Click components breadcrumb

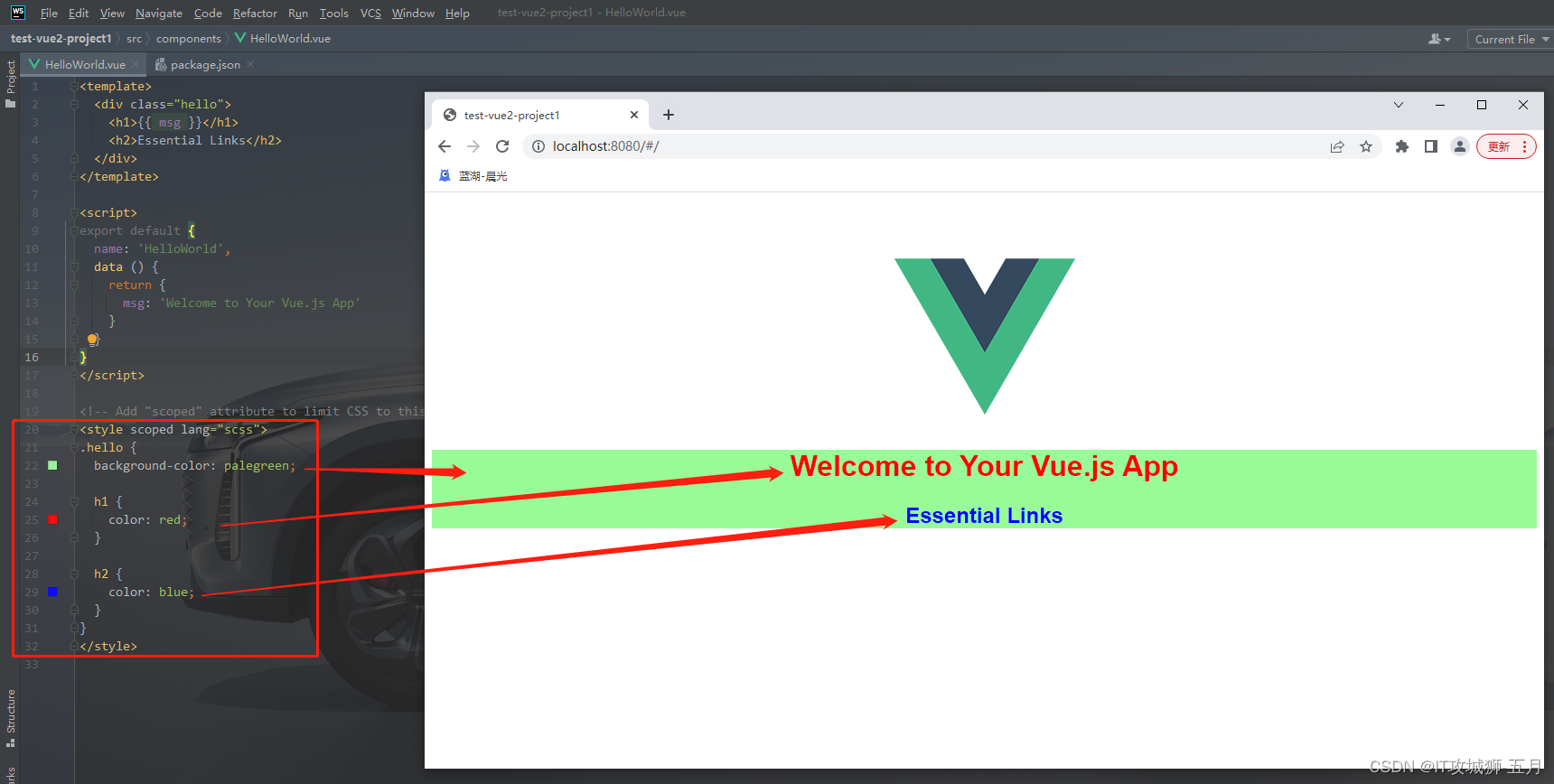click(x=188, y=39)
